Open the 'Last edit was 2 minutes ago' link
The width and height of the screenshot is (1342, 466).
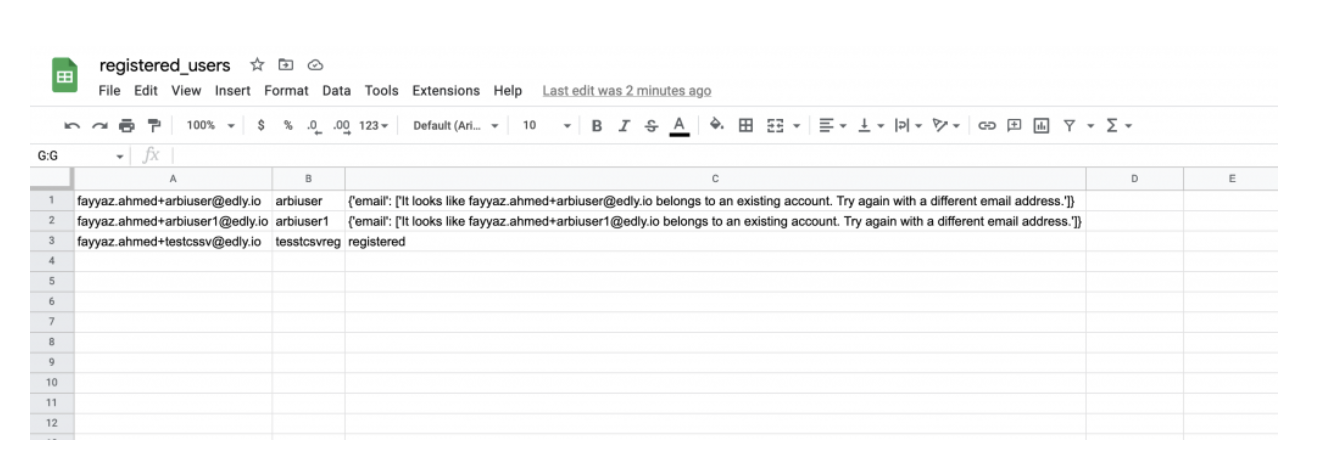pos(626,91)
